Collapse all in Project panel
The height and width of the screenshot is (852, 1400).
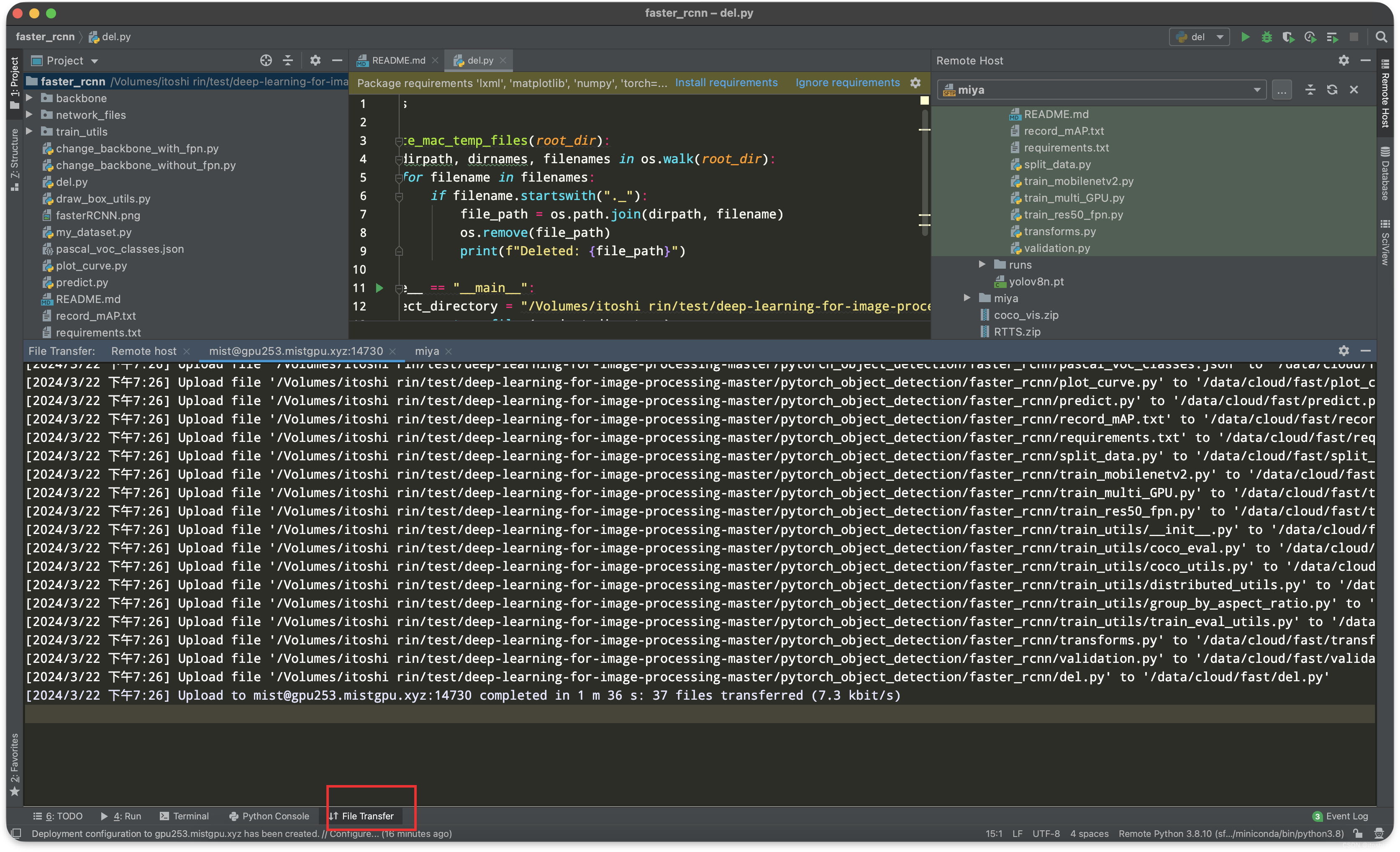tap(288, 60)
